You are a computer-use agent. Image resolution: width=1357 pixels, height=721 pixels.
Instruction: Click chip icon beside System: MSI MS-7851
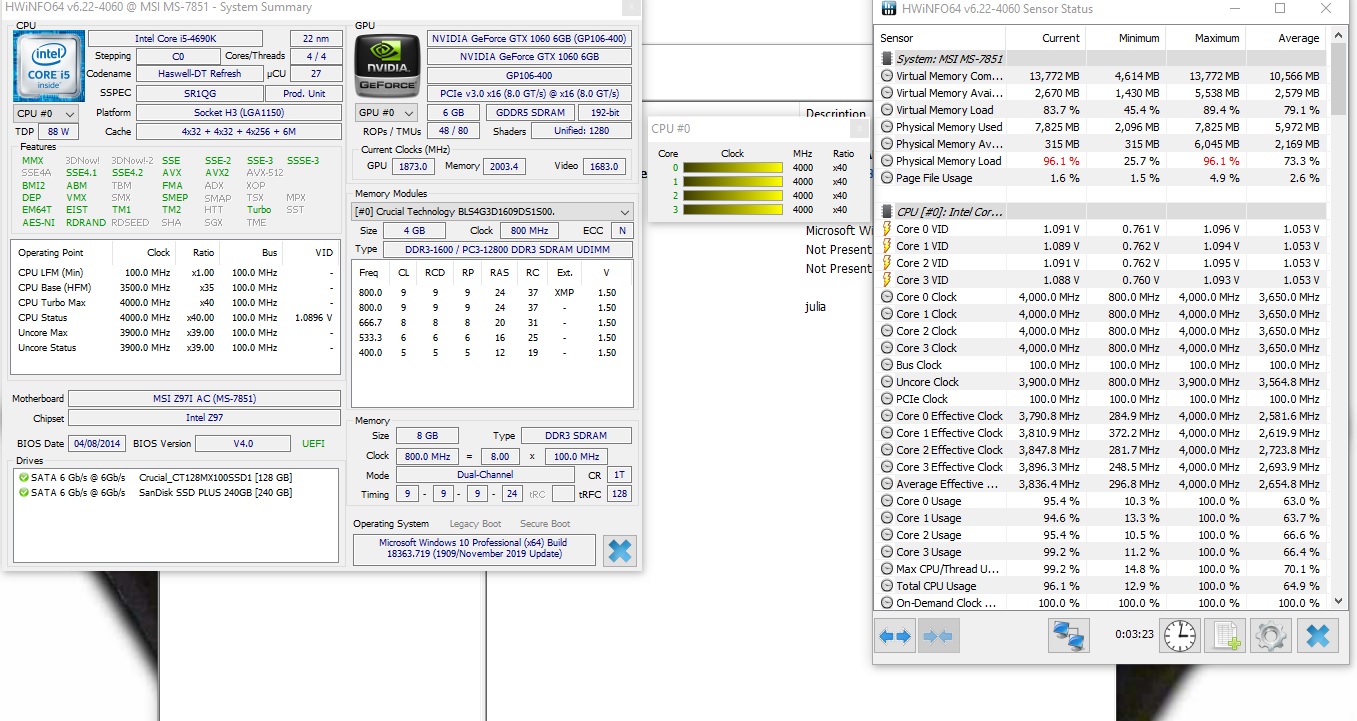click(x=886, y=59)
